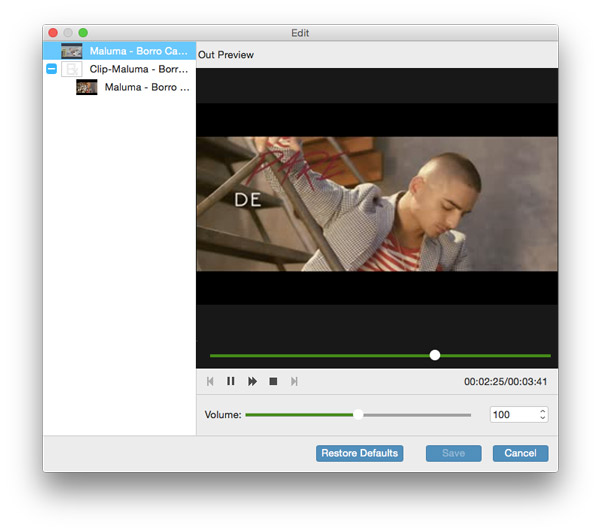
Task: Click the Restore Defaults button
Action: tap(360, 453)
